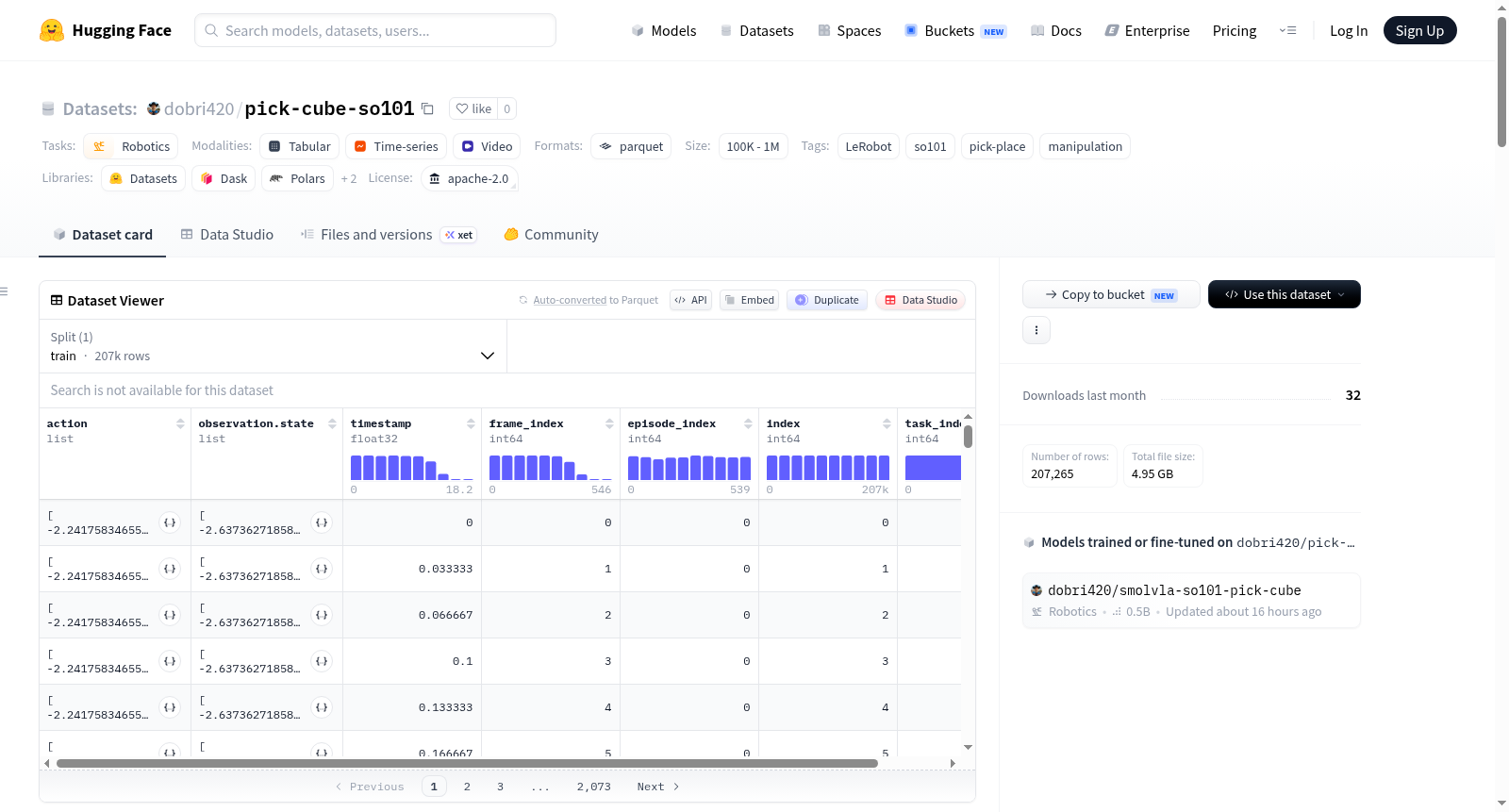The image size is (1509, 812).
Task: Select the LeRobot tag
Action: (869, 146)
